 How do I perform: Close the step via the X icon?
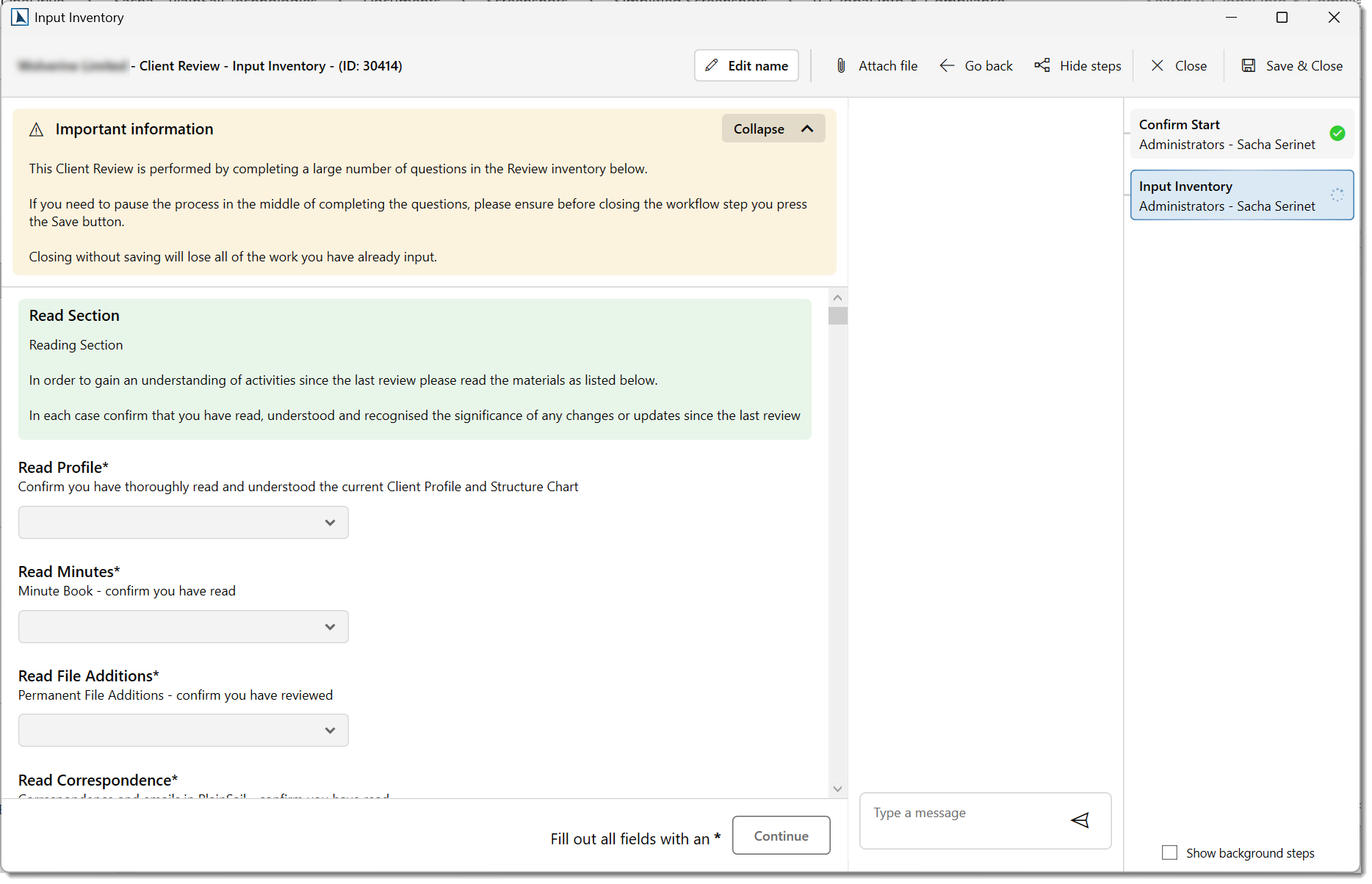1158,65
